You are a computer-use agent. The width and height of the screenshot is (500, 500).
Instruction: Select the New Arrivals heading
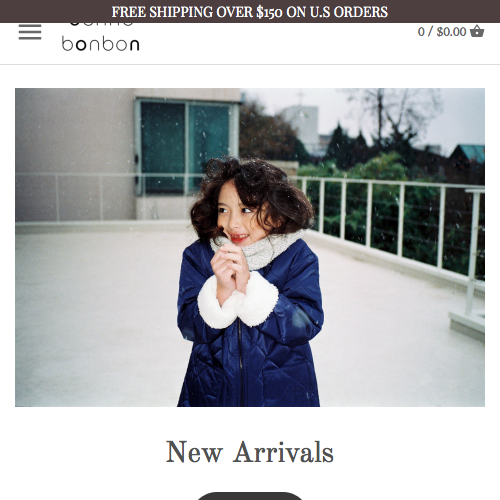(x=250, y=452)
